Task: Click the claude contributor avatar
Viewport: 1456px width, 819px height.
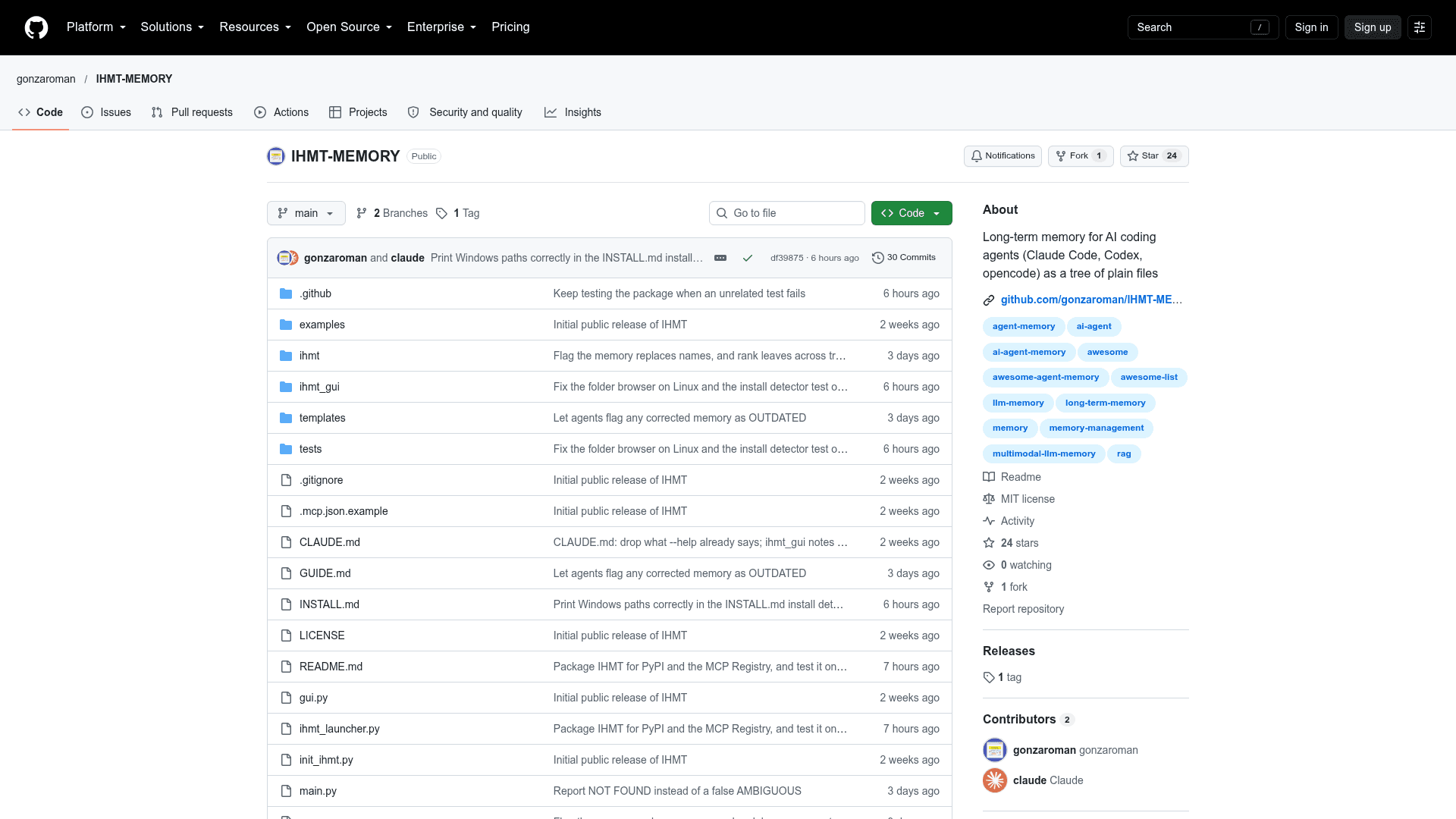Action: [x=995, y=780]
